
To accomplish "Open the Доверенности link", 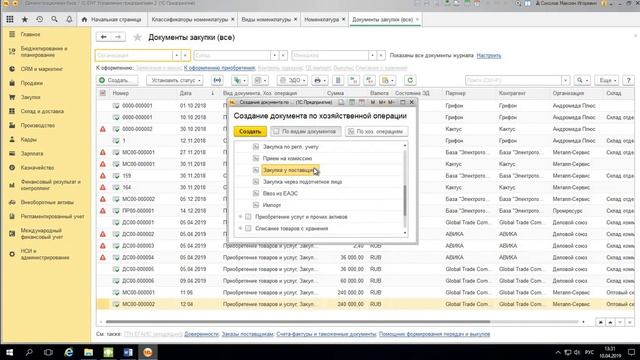I will click(x=201, y=334).
